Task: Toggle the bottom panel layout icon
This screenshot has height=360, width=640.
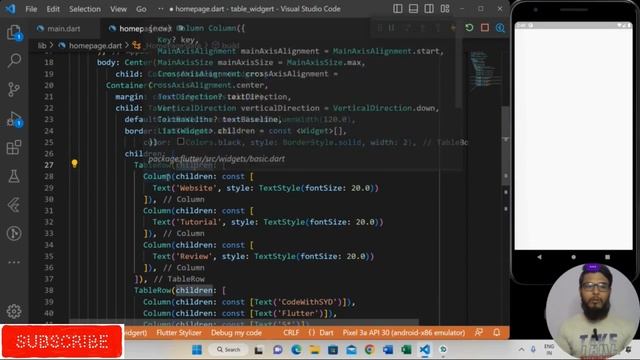Action: tap(413, 9)
